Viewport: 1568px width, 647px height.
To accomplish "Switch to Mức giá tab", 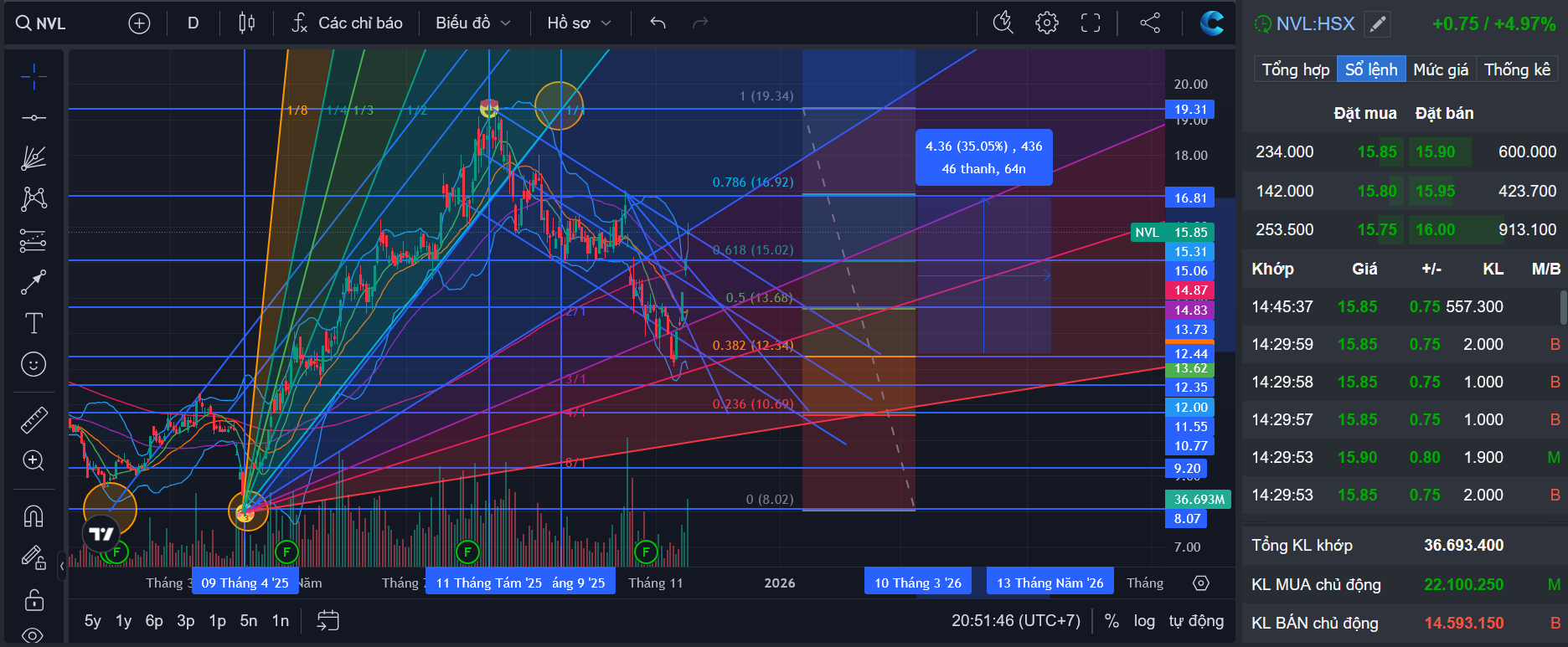I will [x=1441, y=70].
